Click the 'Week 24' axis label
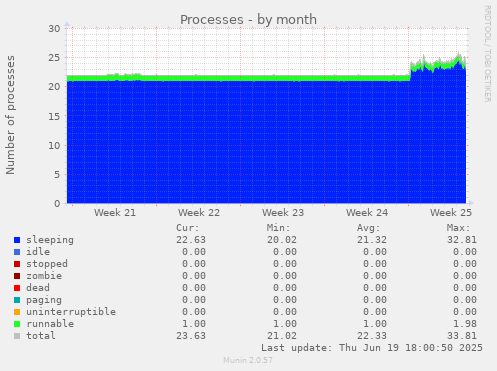Viewport: 497px width, 371px height. 367,213
